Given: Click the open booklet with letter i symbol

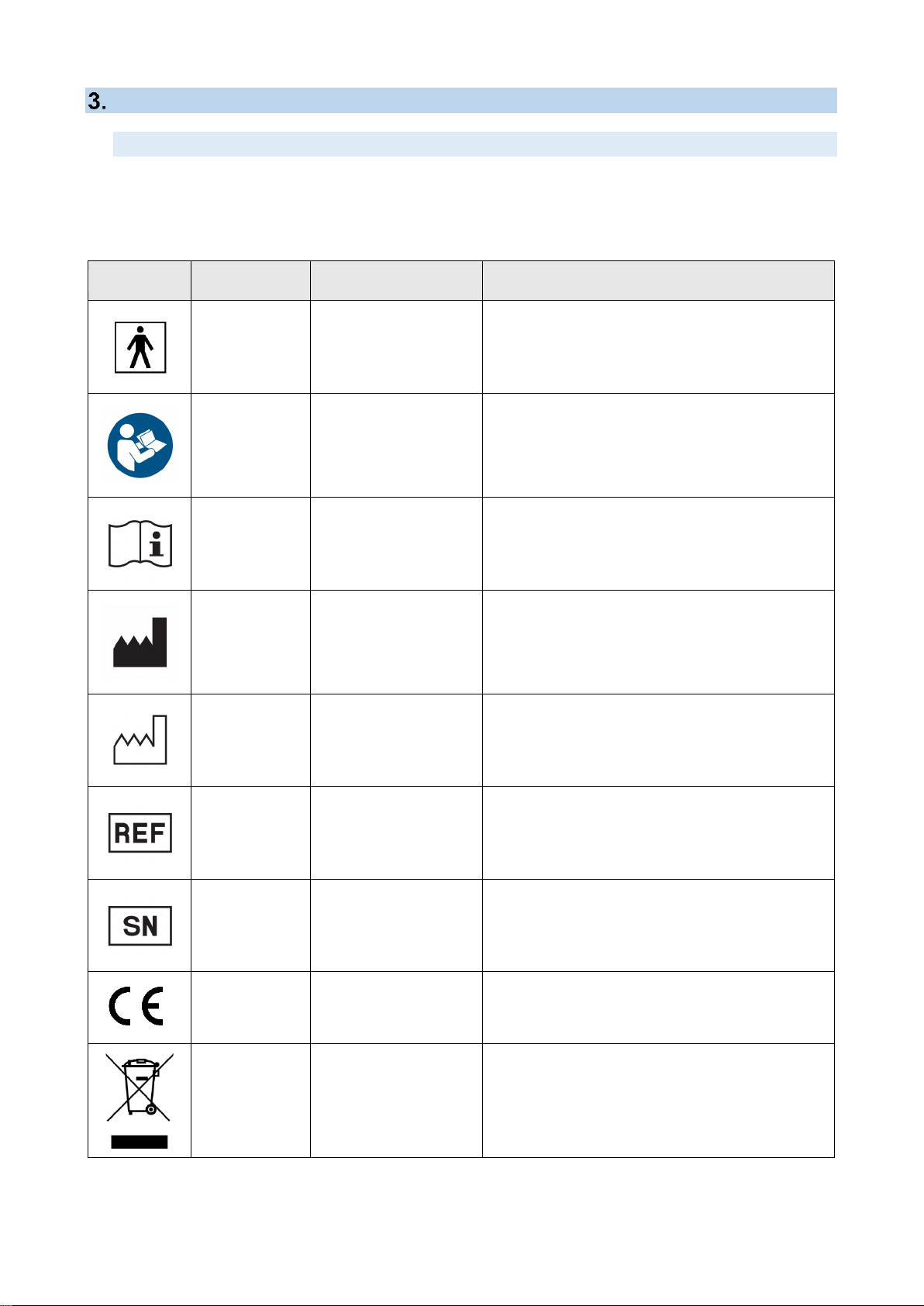Looking at the screenshot, I should click(x=140, y=543).
